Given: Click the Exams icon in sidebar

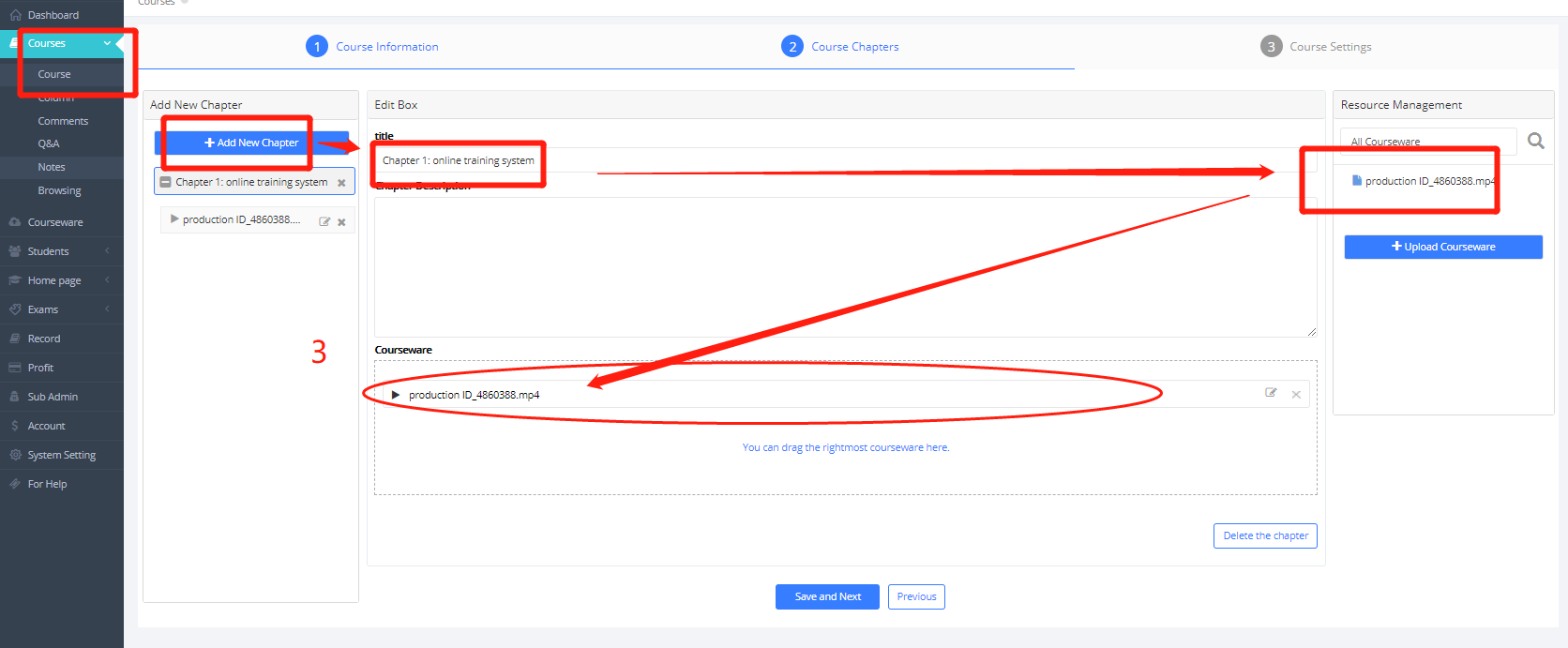Looking at the screenshot, I should (15, 309).
